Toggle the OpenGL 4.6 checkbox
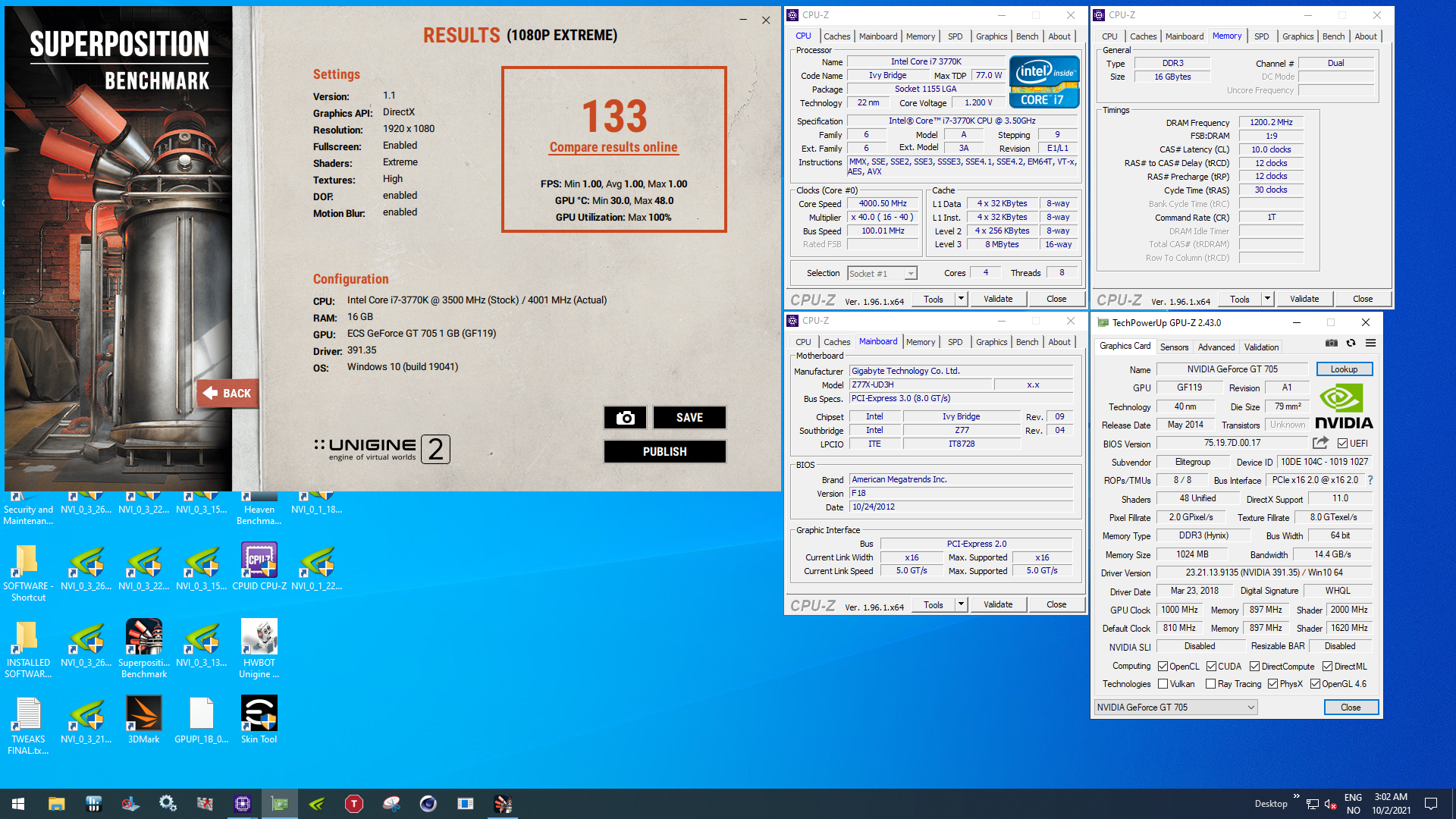The image size is (1456, 819). pos(1316,684)
